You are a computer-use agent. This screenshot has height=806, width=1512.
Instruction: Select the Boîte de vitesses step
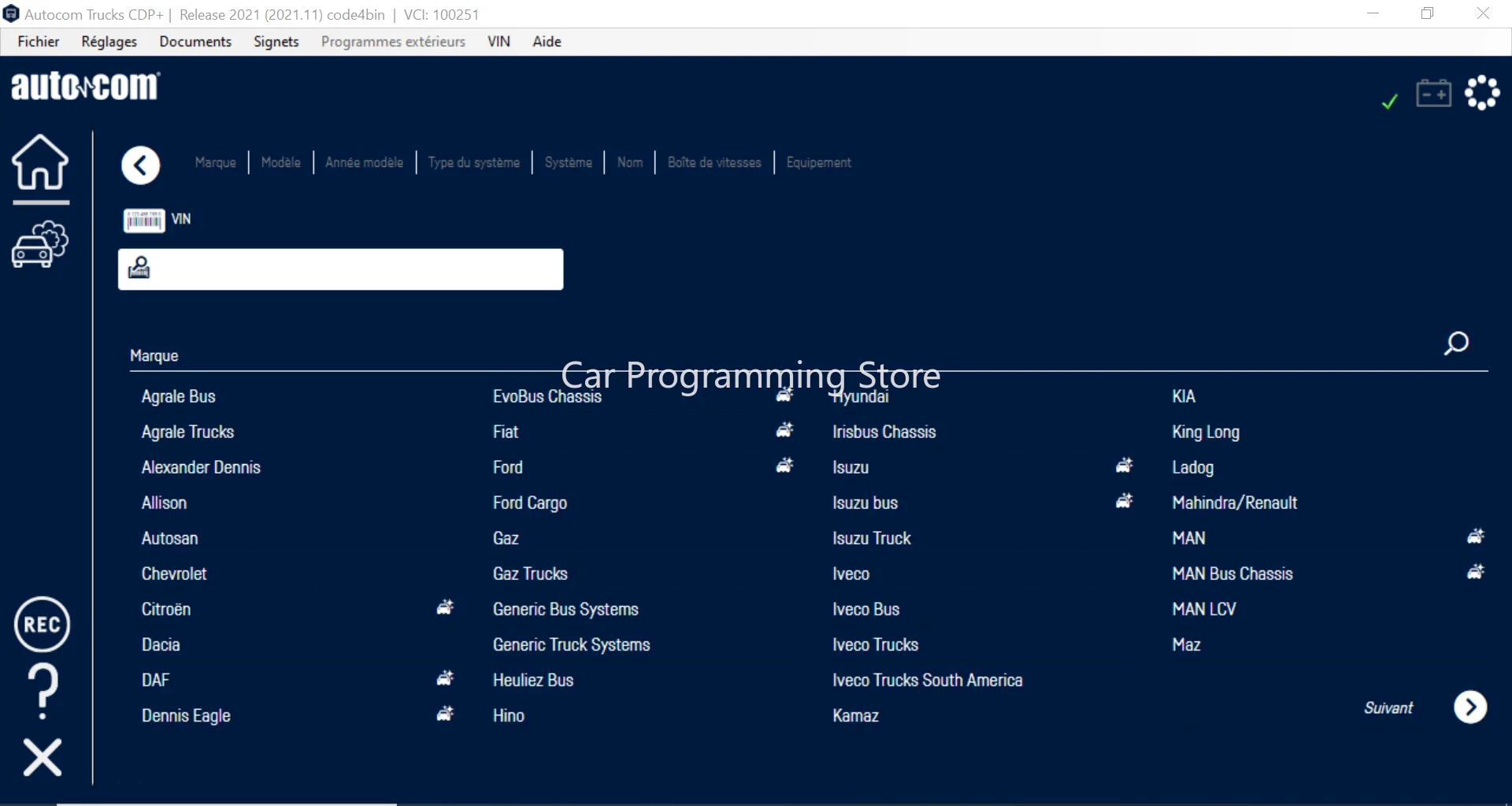coord(714,162)
